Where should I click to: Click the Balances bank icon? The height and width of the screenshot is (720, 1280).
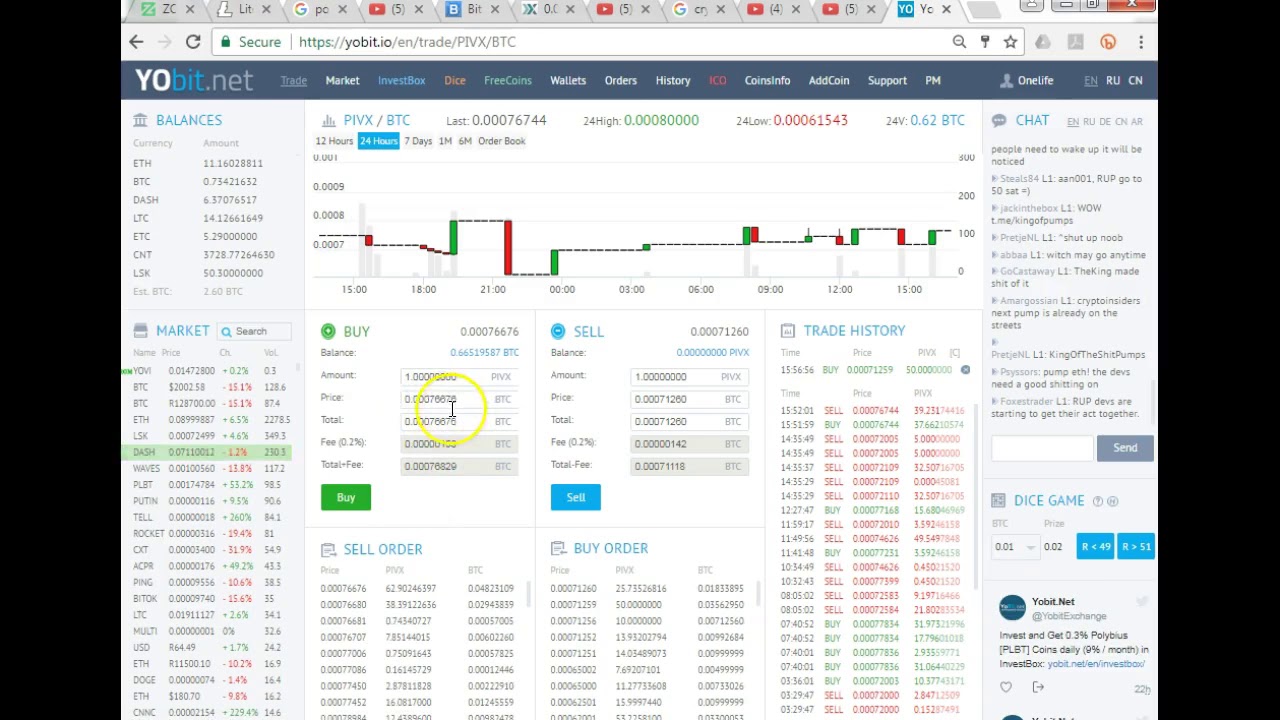tap(141, 120)
